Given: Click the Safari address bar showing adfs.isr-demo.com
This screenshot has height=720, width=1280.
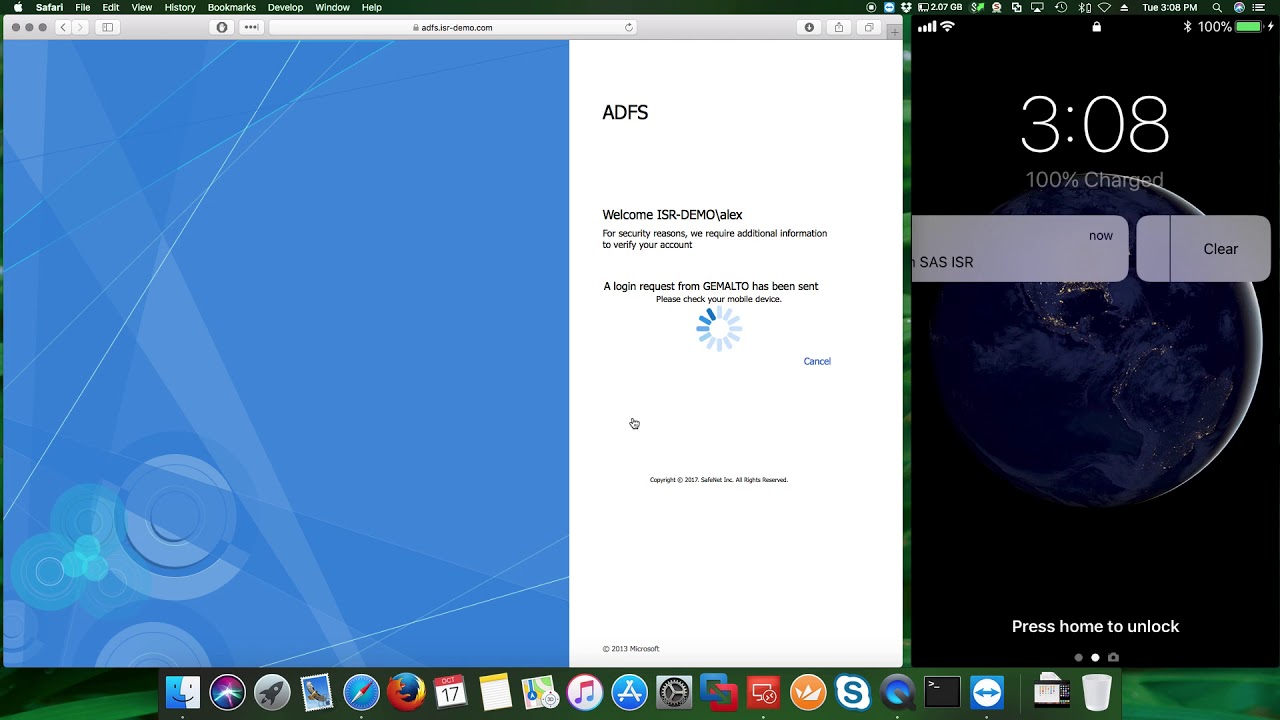Looking at the screenshot, I should point(452,27).
